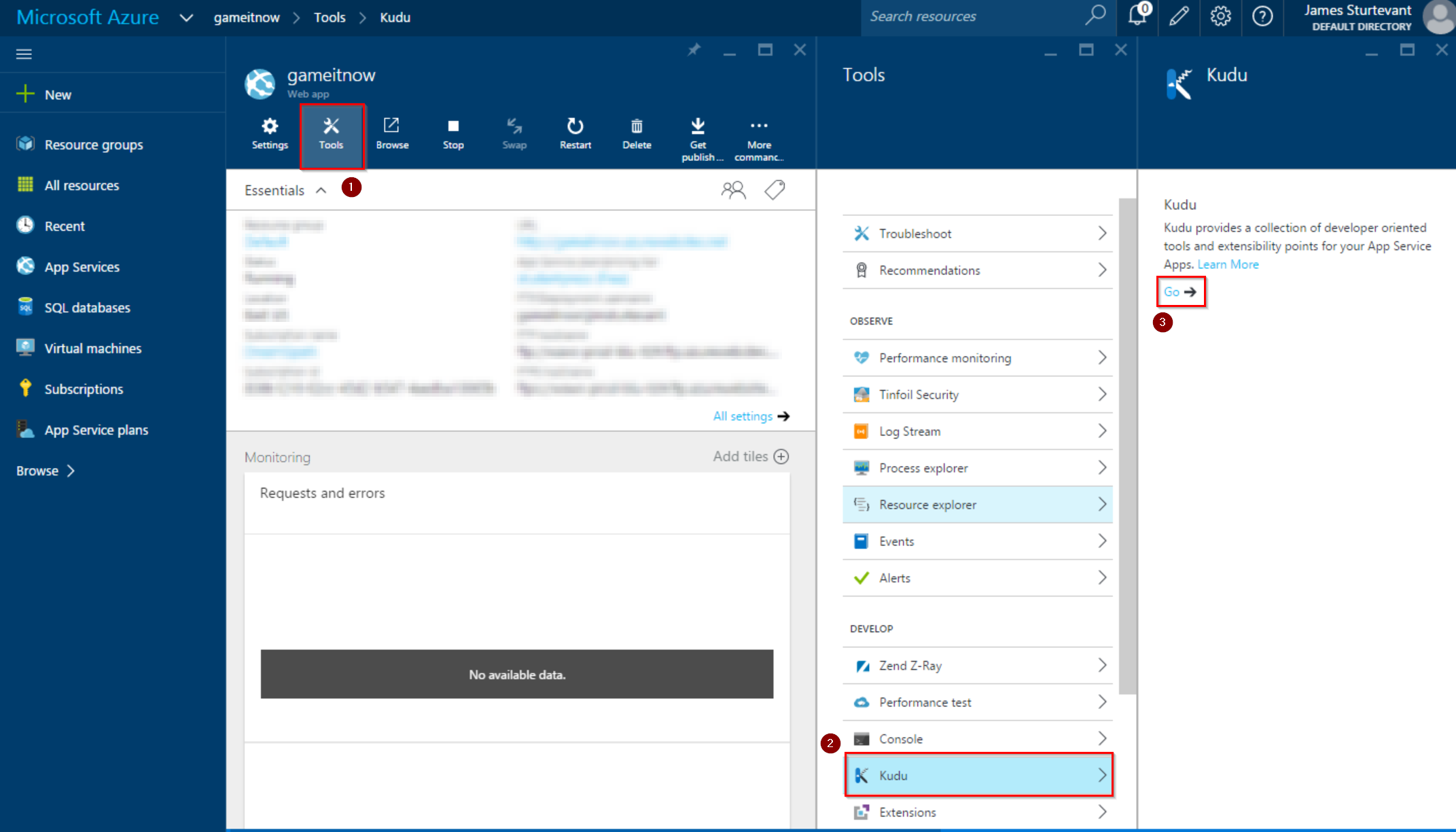Open the help question mark icon
Viewport: 1456px width, 832px height.
click(1262, 16)
